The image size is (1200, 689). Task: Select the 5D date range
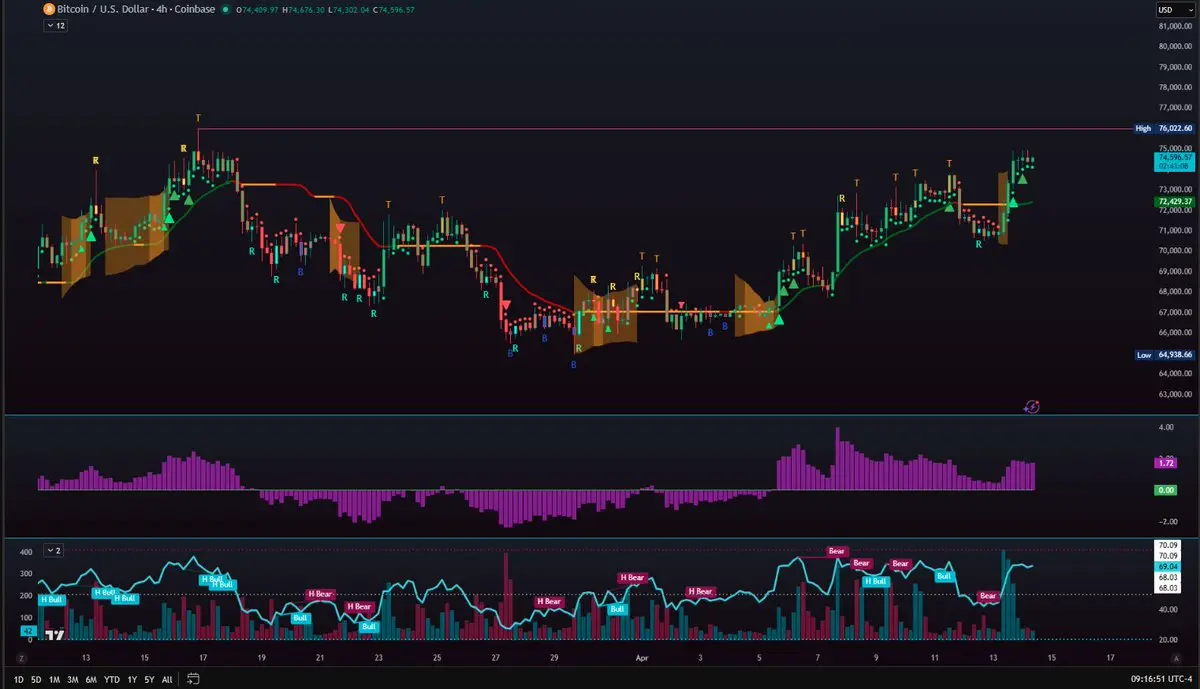pyautogui.click(x=37, y=679)
